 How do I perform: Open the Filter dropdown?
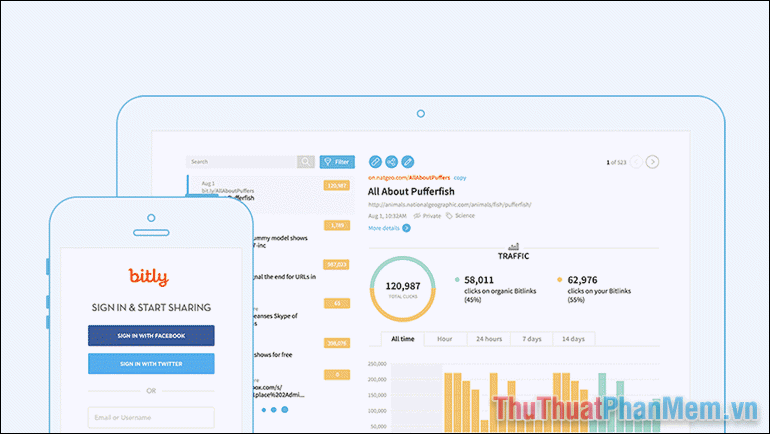[336, 161]
